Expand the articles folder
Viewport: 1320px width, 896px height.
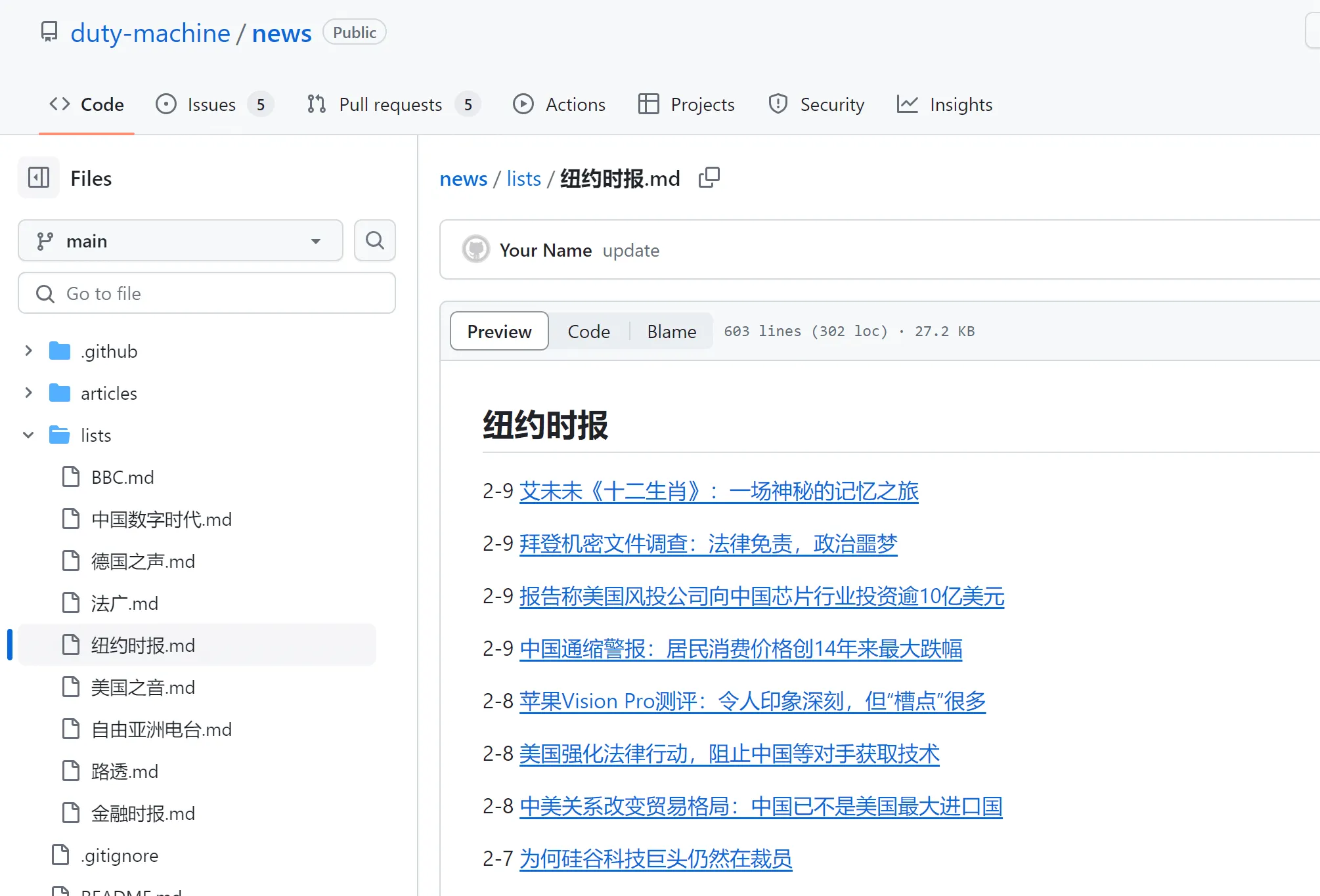point(28,393)
